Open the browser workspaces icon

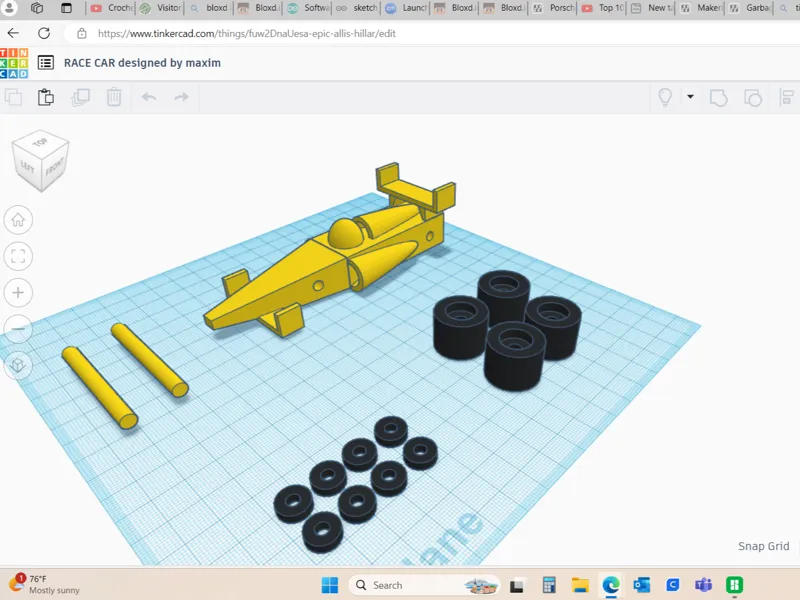(37, 8)
